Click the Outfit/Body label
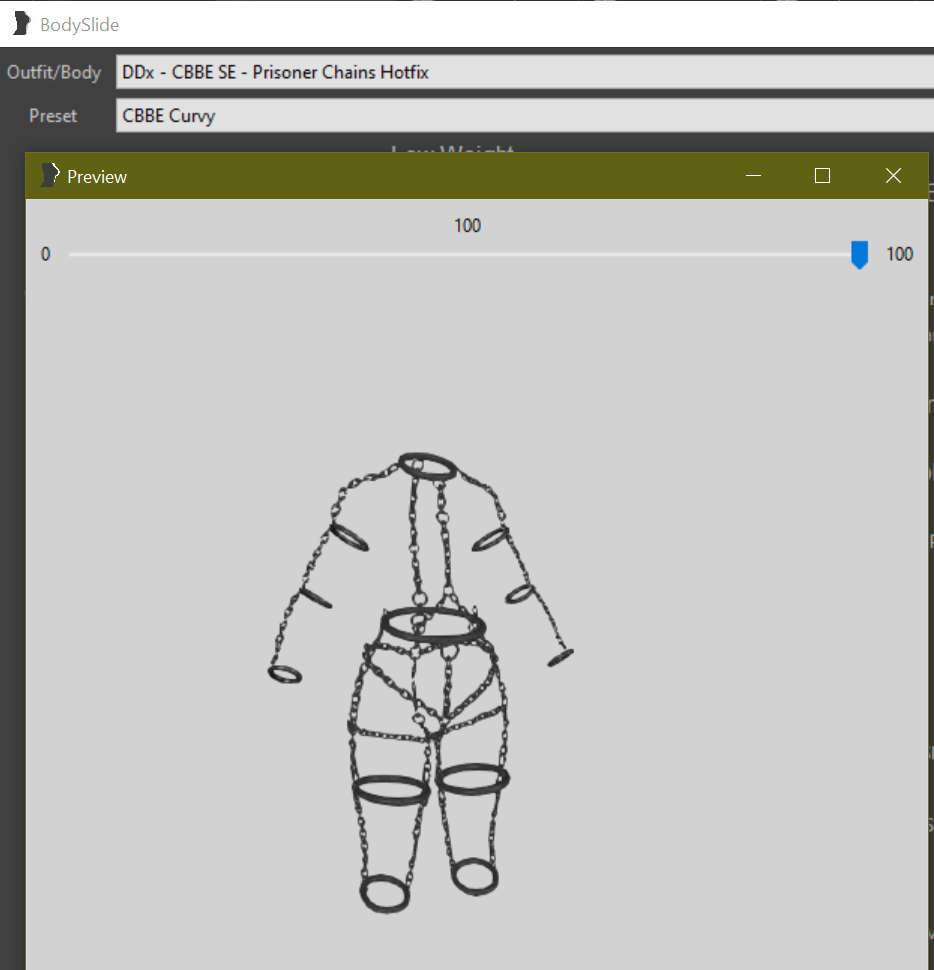Image resolution: width=934 pixels, height=970 pixels. 54,72
